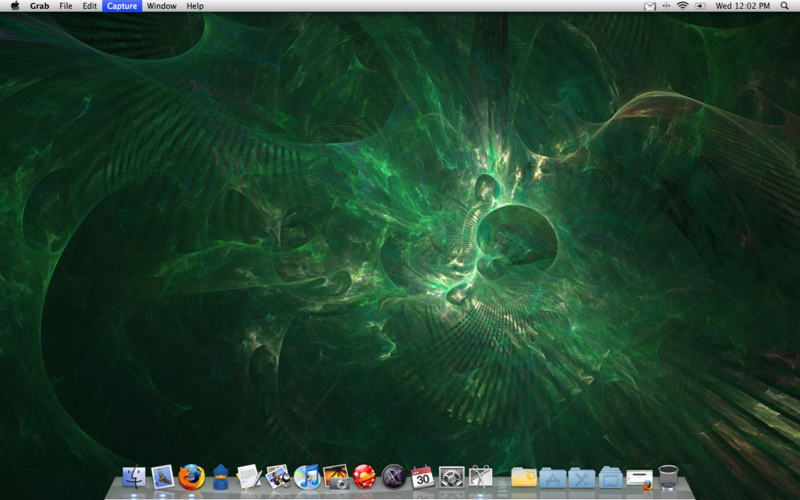Launch the purple X app in Dock
This screenshot has width=800, height=500.
pyautogui.click(x=393, y=477)
